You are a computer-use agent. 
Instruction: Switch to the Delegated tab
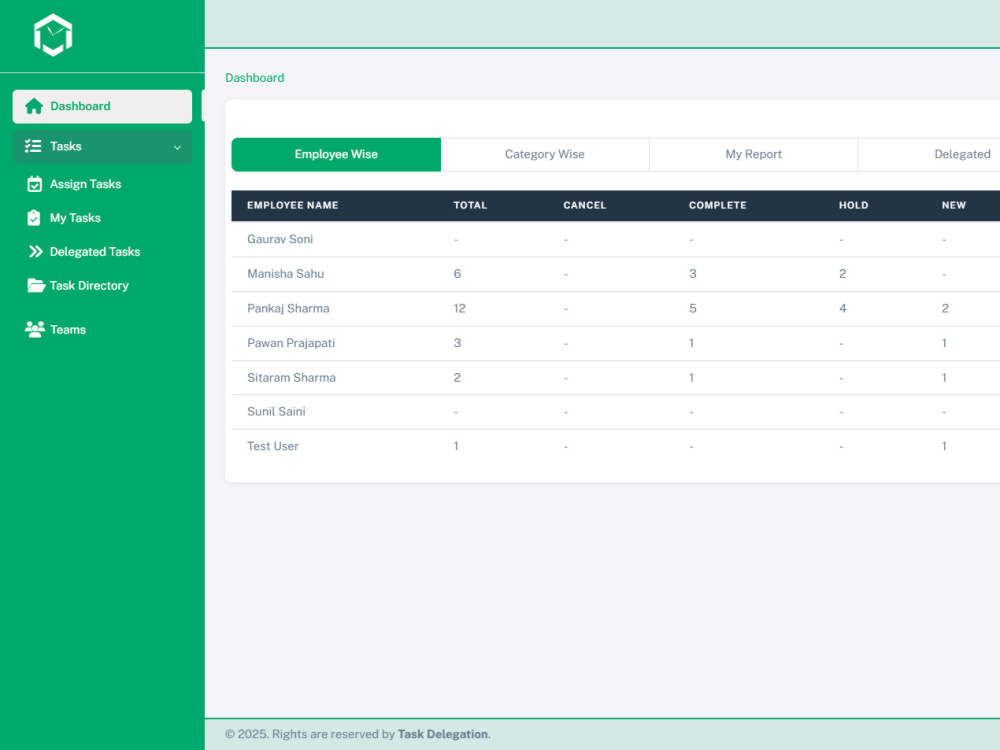coord(929,154)
